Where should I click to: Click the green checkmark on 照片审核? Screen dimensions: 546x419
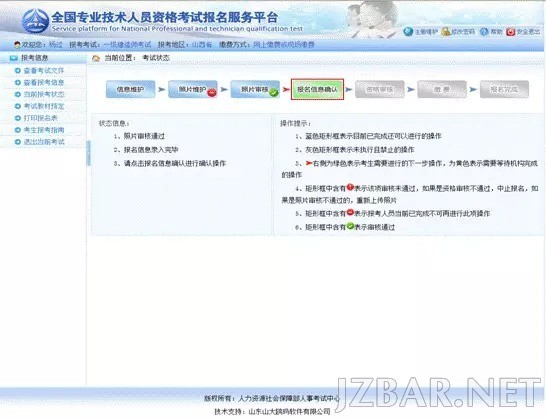click(x=274, y=93)
